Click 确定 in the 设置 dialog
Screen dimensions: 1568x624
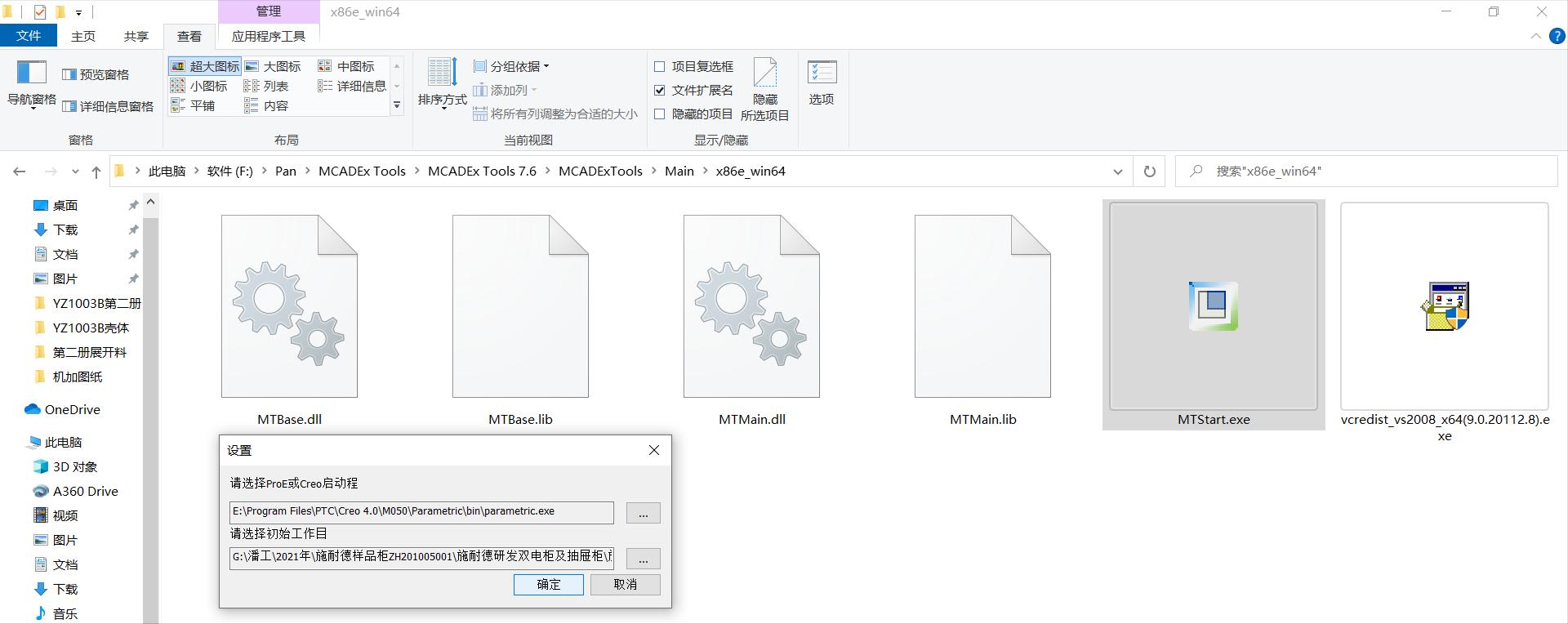point(548,585)
